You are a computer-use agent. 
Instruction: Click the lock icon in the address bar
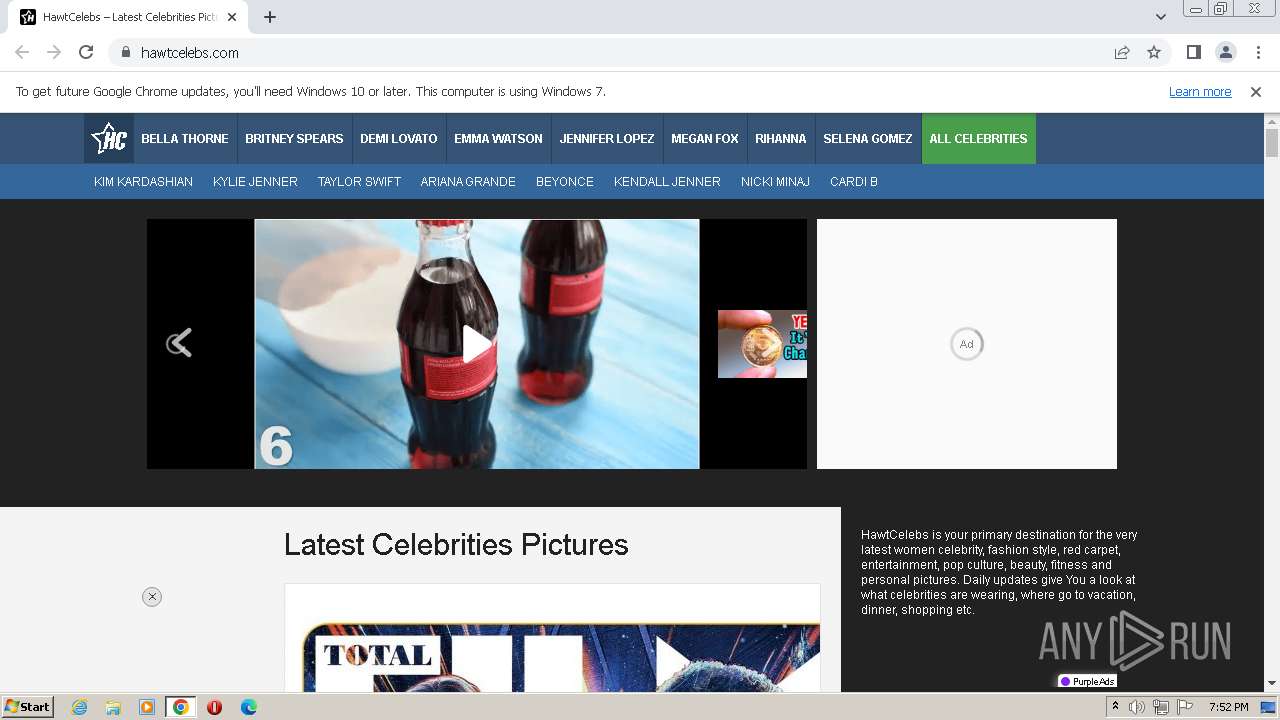coord(126,52)
